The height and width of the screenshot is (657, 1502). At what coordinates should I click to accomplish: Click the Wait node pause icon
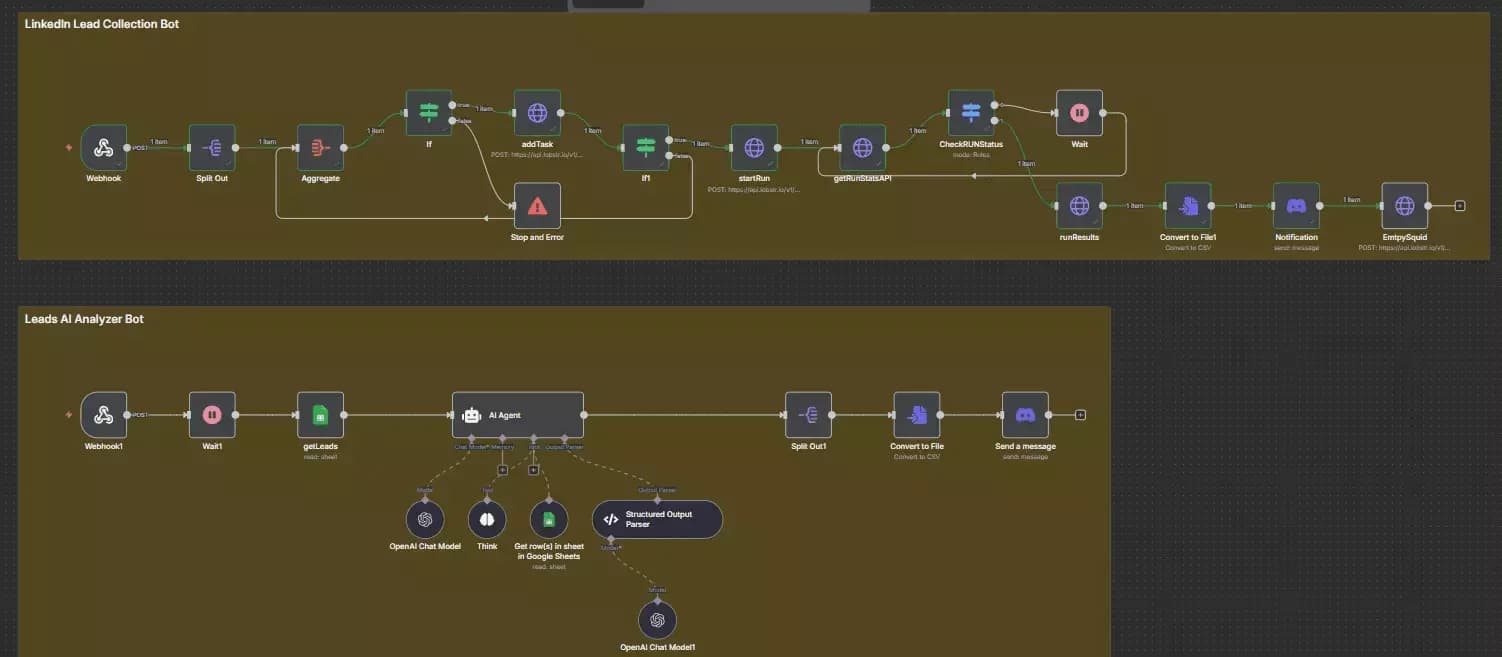tap(1079, 112)
